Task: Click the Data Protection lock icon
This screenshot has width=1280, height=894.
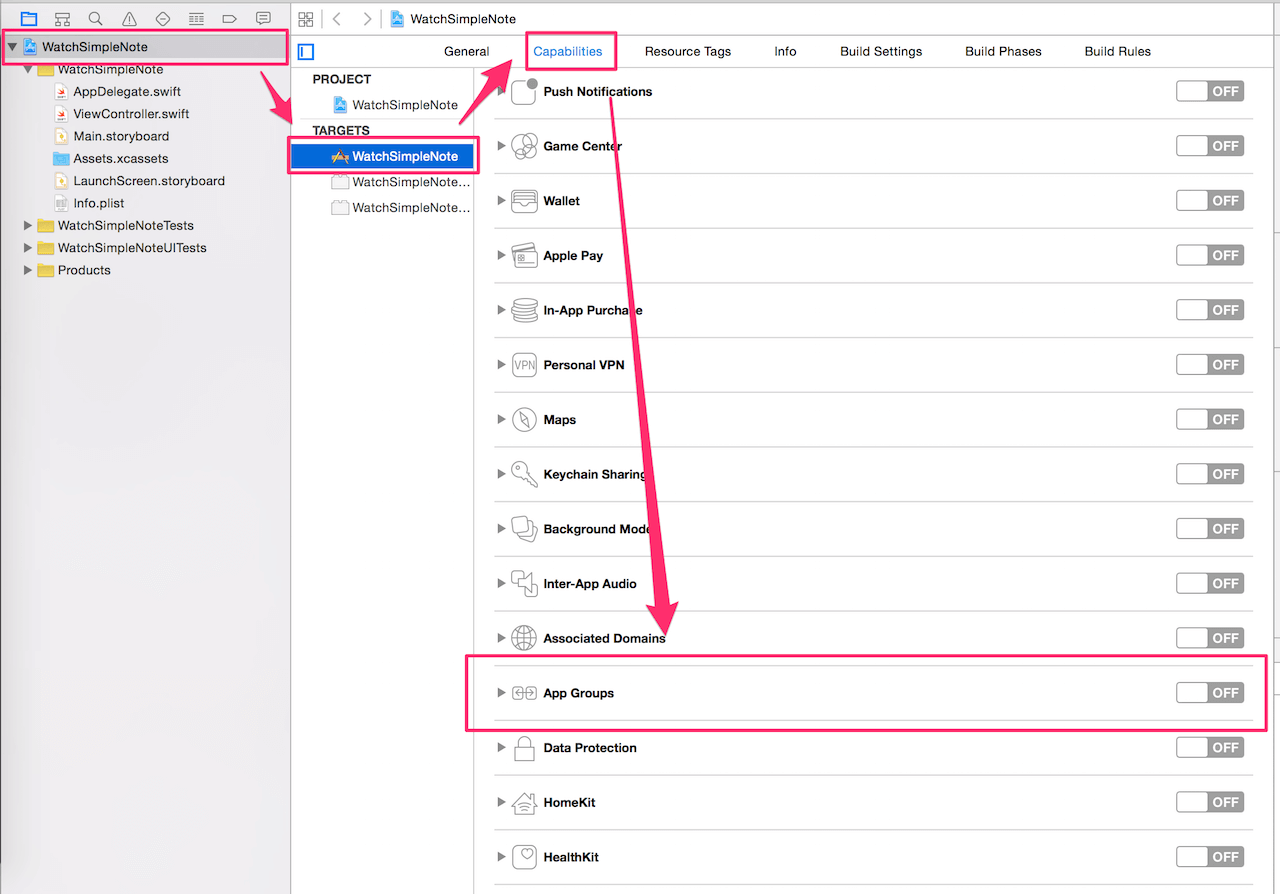Action: (525, 748)
